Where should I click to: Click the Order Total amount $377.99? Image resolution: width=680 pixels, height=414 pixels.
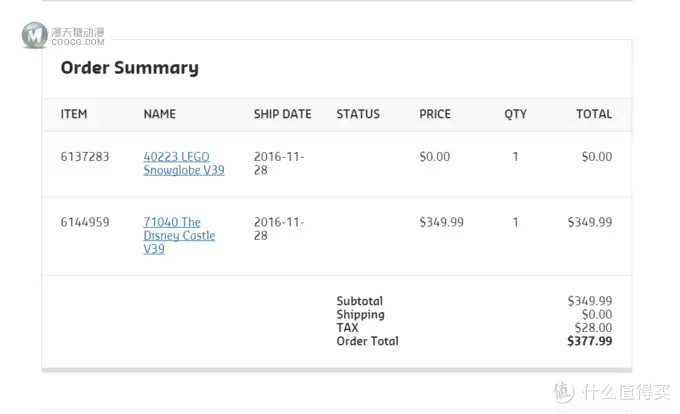tap(590, 341)
